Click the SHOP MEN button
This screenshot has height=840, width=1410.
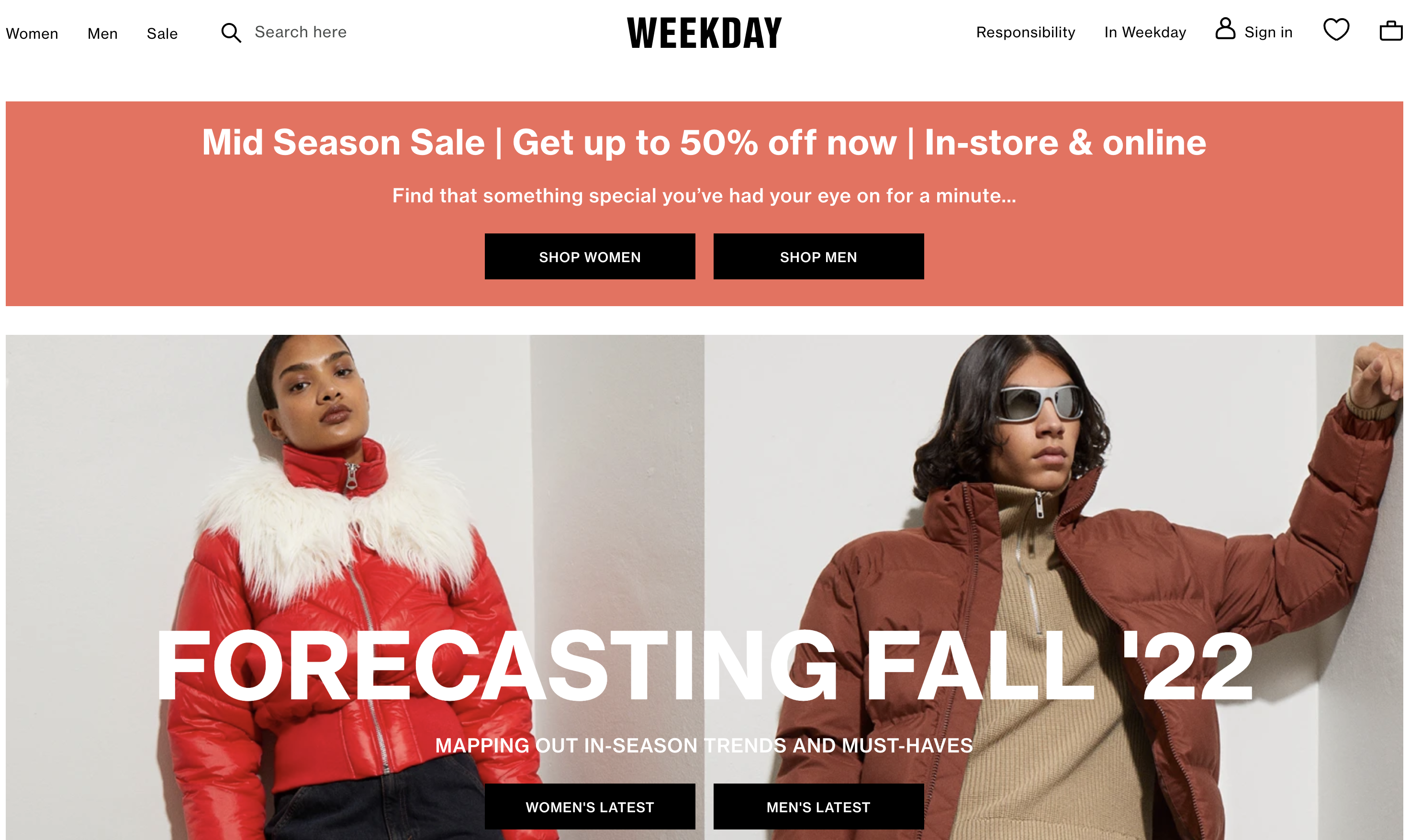click(819, 256)
